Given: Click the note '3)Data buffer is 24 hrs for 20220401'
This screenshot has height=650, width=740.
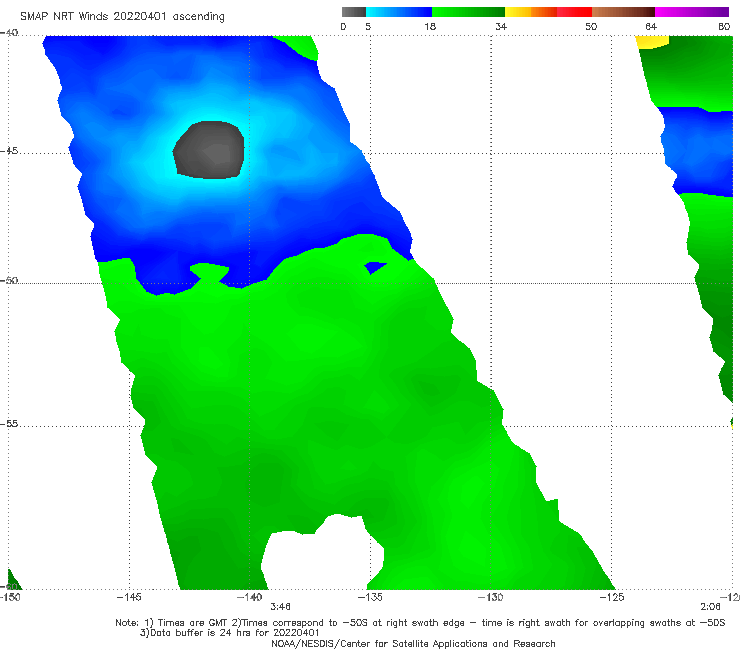Looking at the screenshot, I should click(x=230, y=633).
